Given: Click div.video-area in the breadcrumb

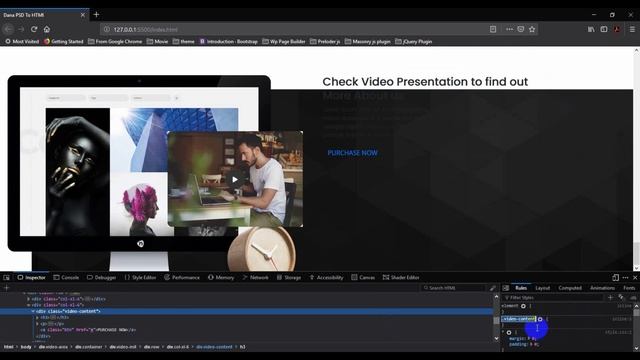Looking at the screenshot, I should click(53, 347).
